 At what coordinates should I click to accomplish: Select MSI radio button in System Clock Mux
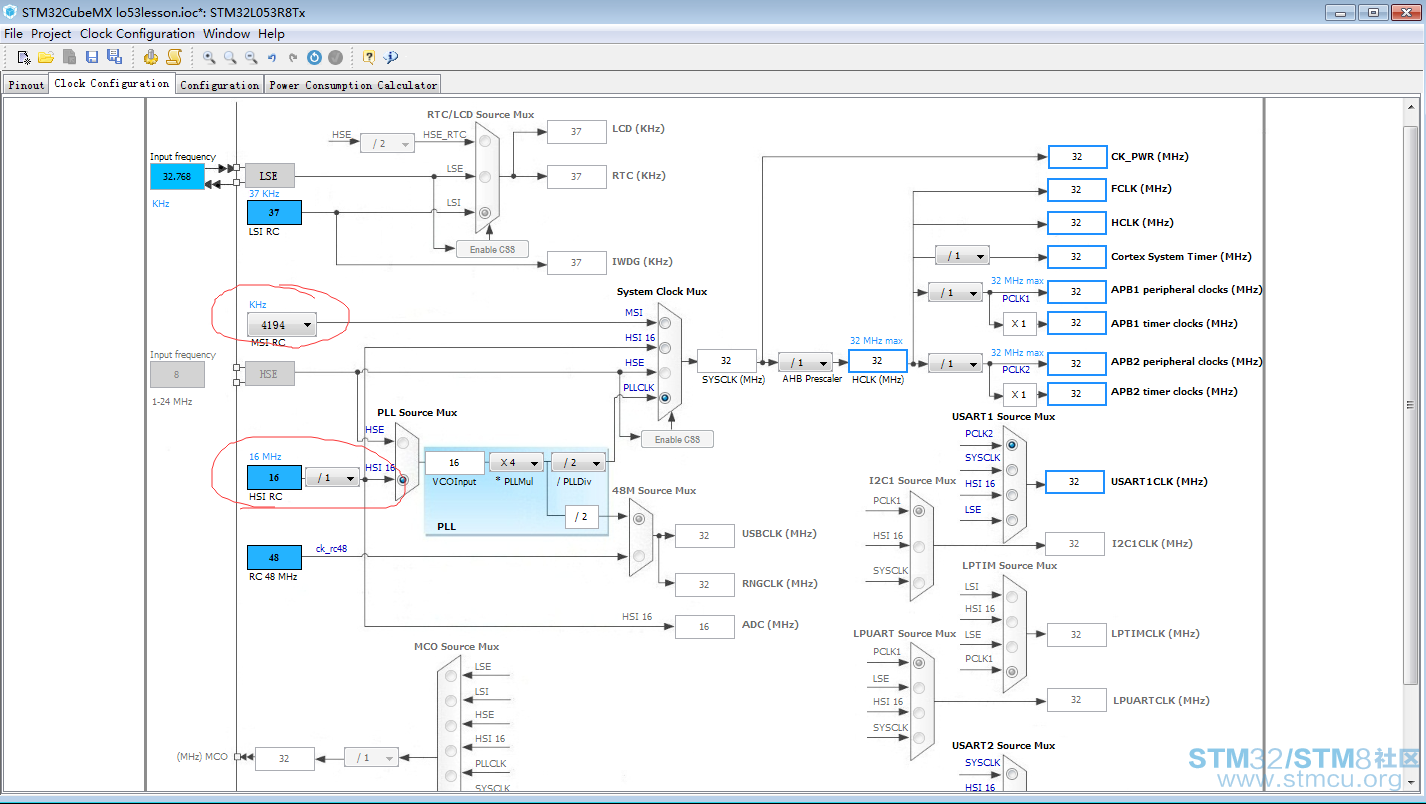click(x=665, y=323)
